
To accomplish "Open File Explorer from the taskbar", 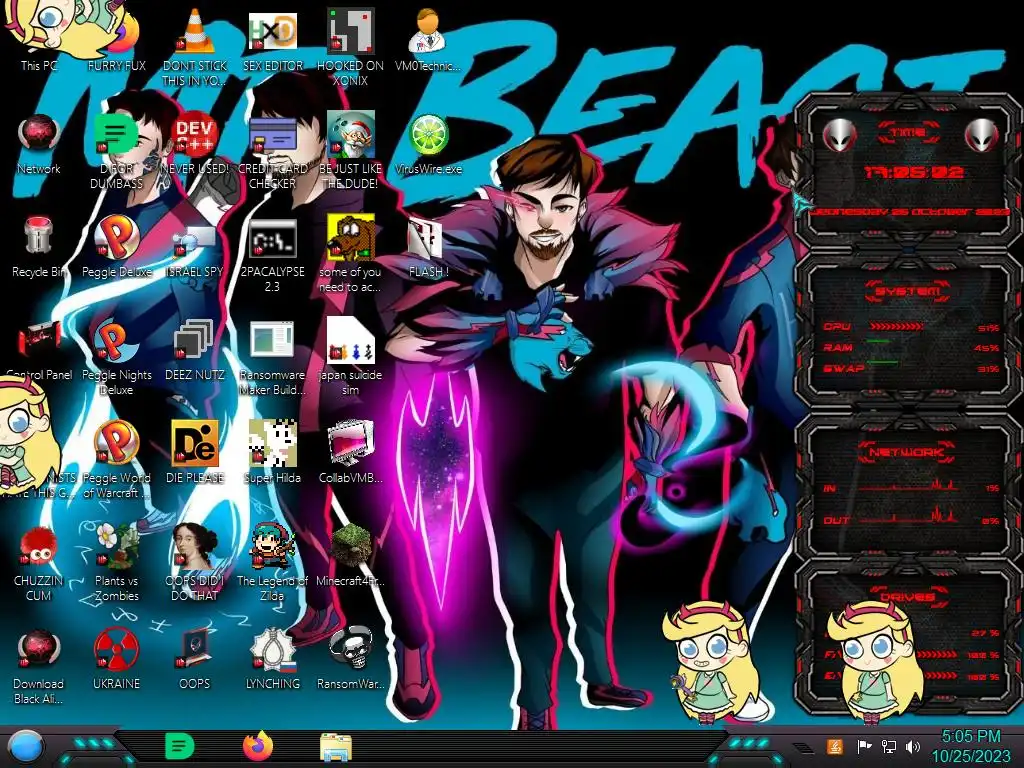I will coord(336,747).
